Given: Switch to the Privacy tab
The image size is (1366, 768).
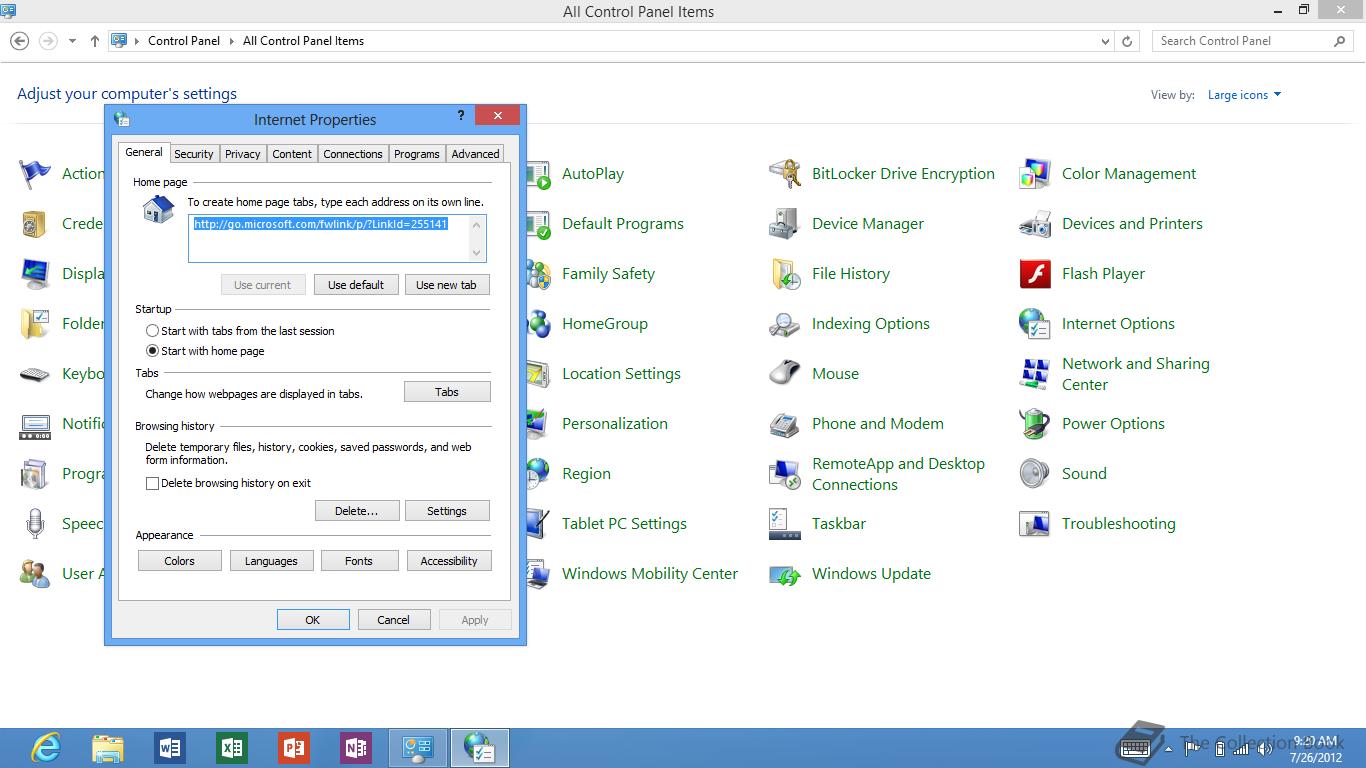Looking at the screenshot, I should tap(242, 154).
